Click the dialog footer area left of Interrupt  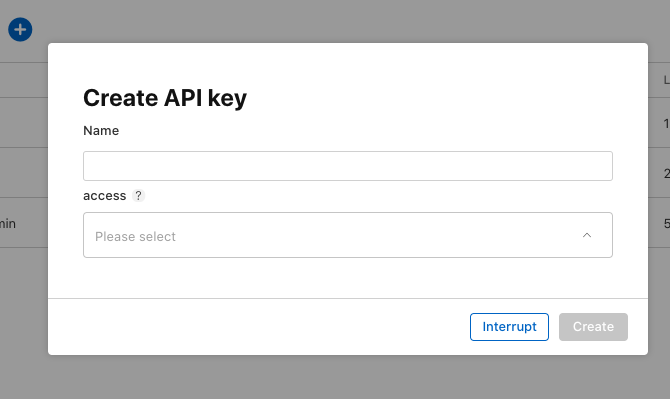click(x=256, y=327)
